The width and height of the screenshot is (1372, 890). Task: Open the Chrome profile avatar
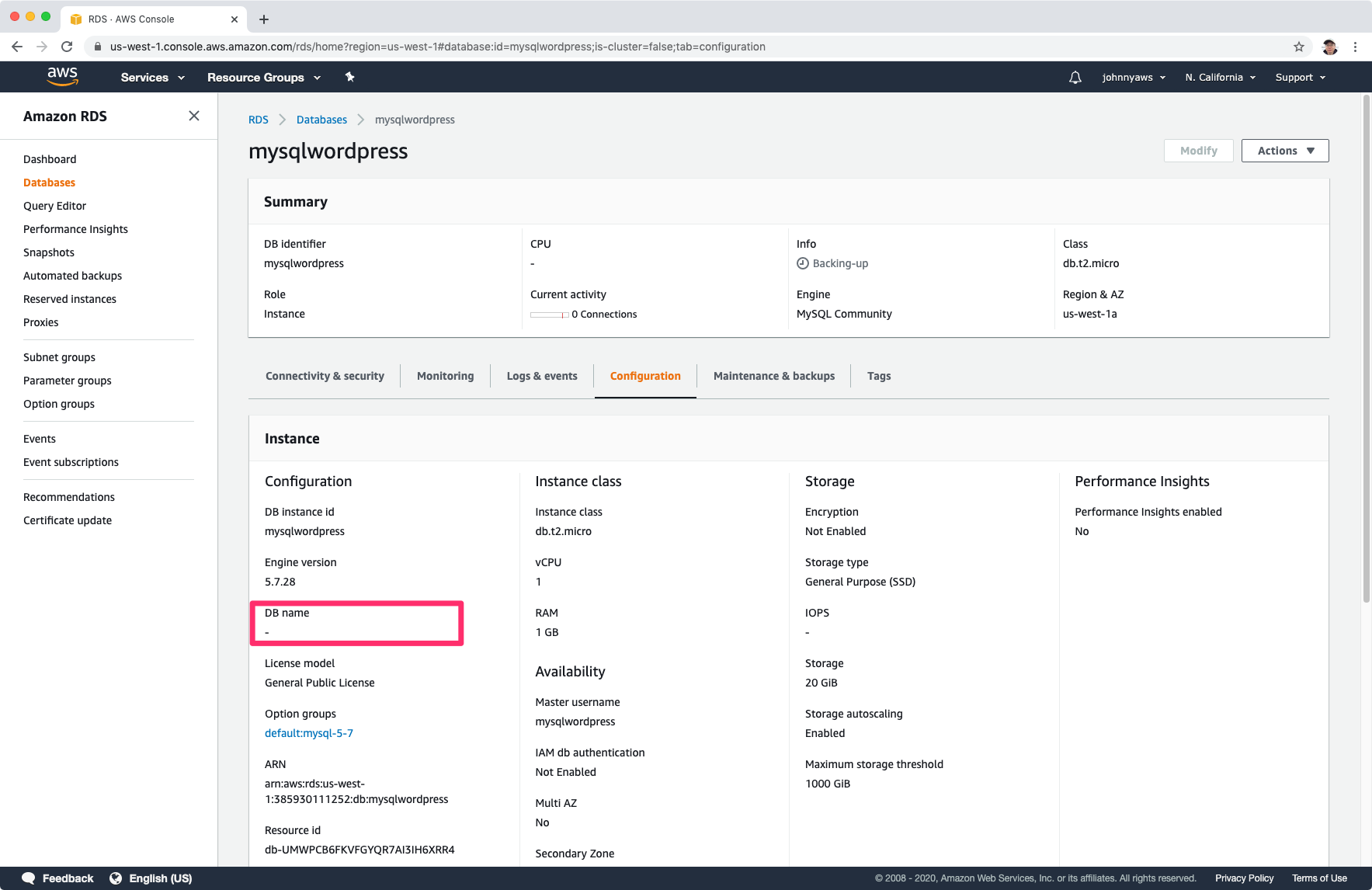pyautogui.click(x=1330, y=47)
